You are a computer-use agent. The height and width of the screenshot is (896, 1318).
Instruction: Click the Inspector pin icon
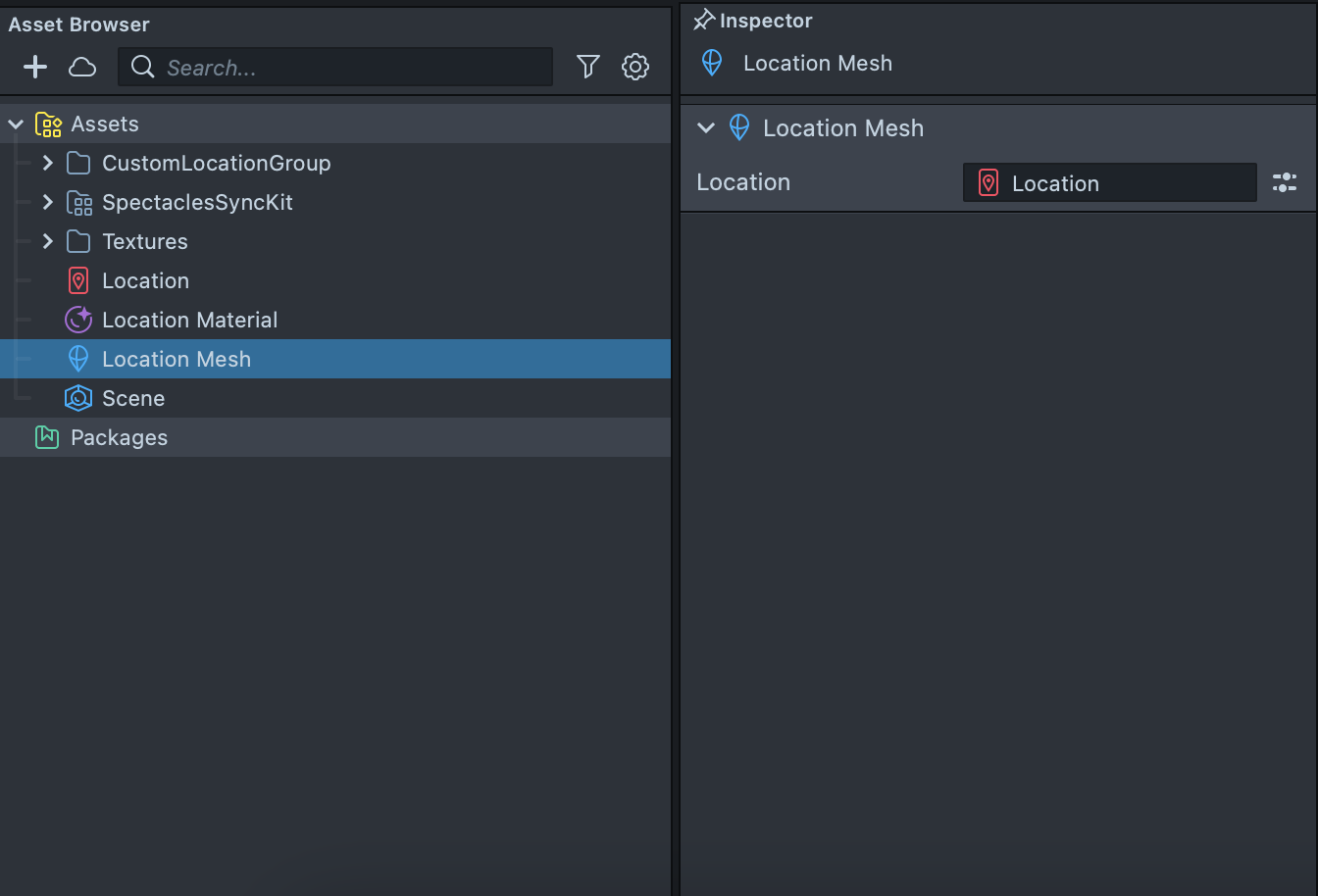703,21
